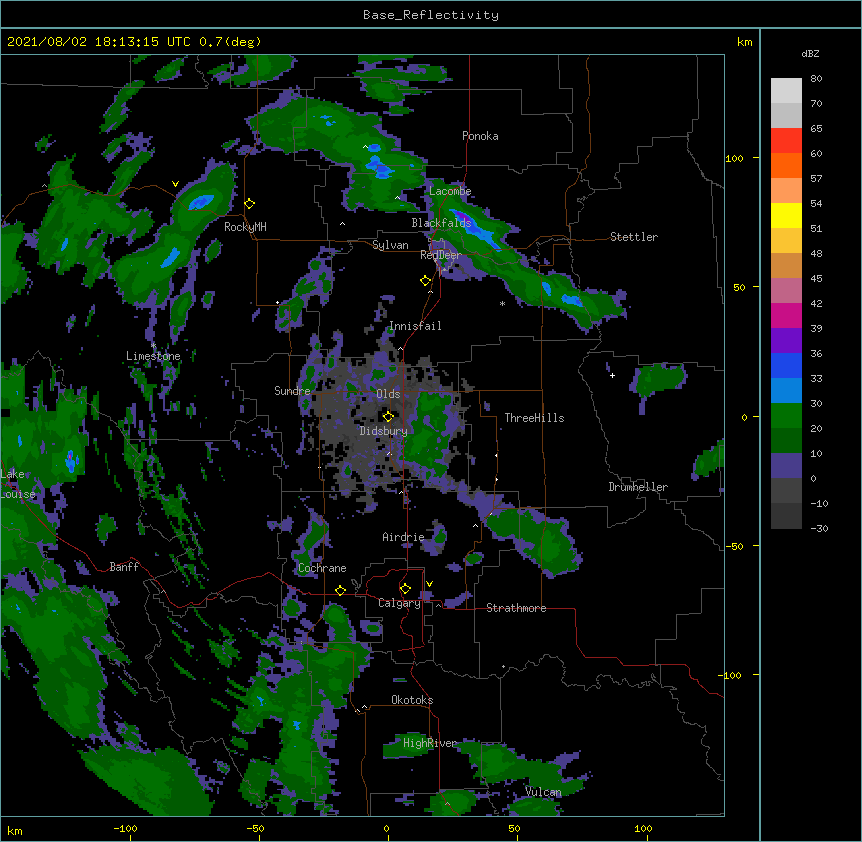This screenshot has height=842, width=862.
Task: Click the blue 33-36 dBZ legend swatch
Action: (x=786, y=365)
